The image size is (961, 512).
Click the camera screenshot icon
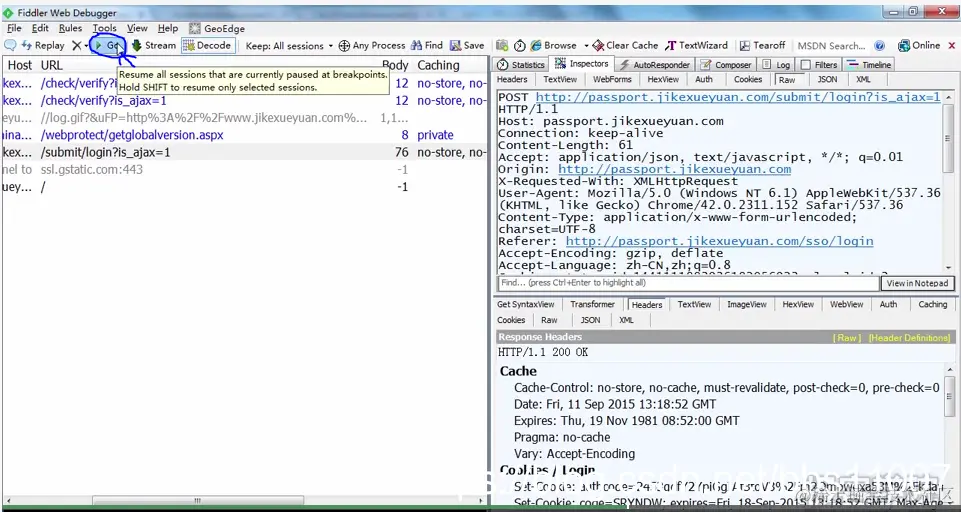(x=502, y=45)
